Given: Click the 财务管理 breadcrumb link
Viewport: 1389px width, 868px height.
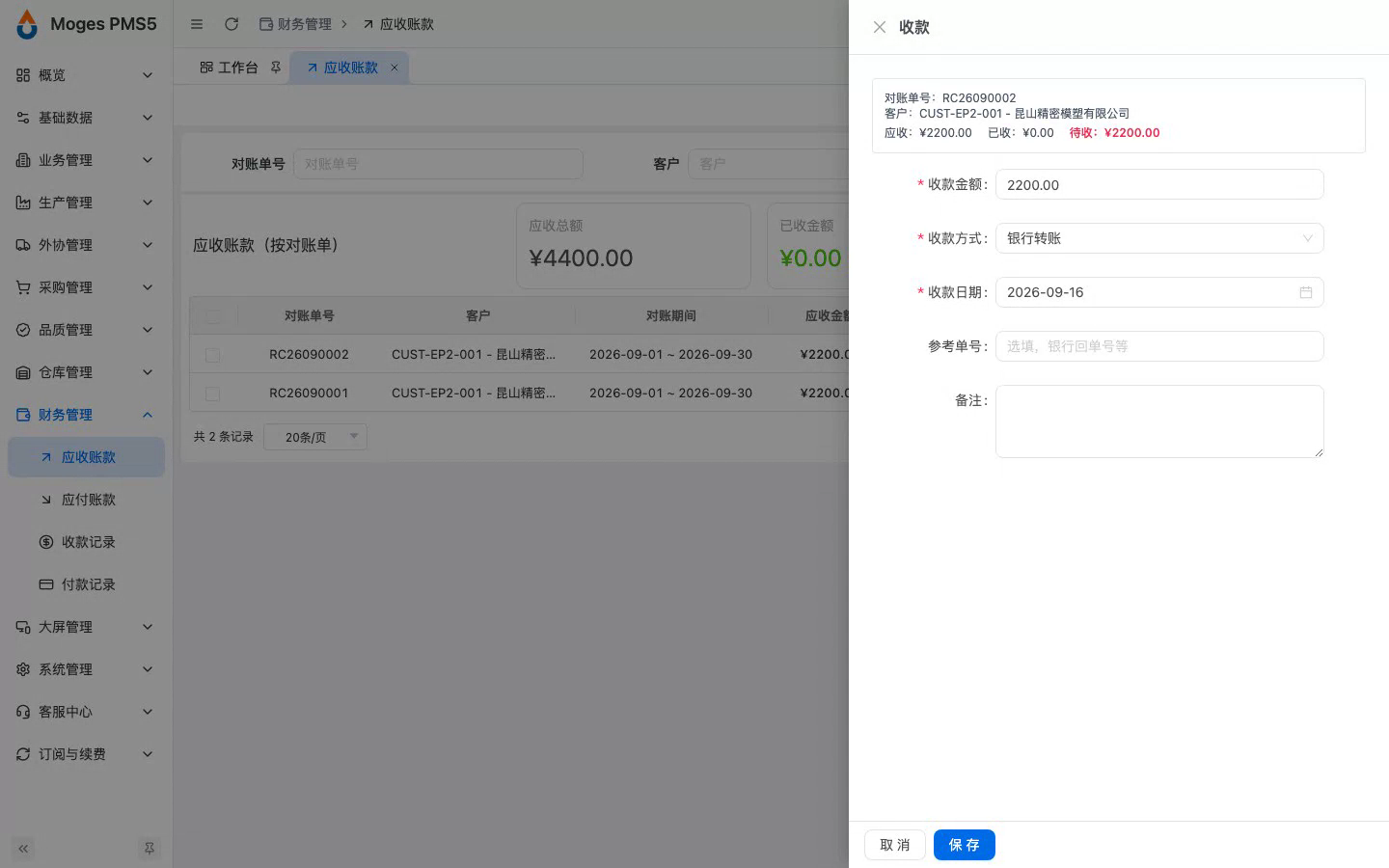Looking at the screenshot, I should click(295, 24).
